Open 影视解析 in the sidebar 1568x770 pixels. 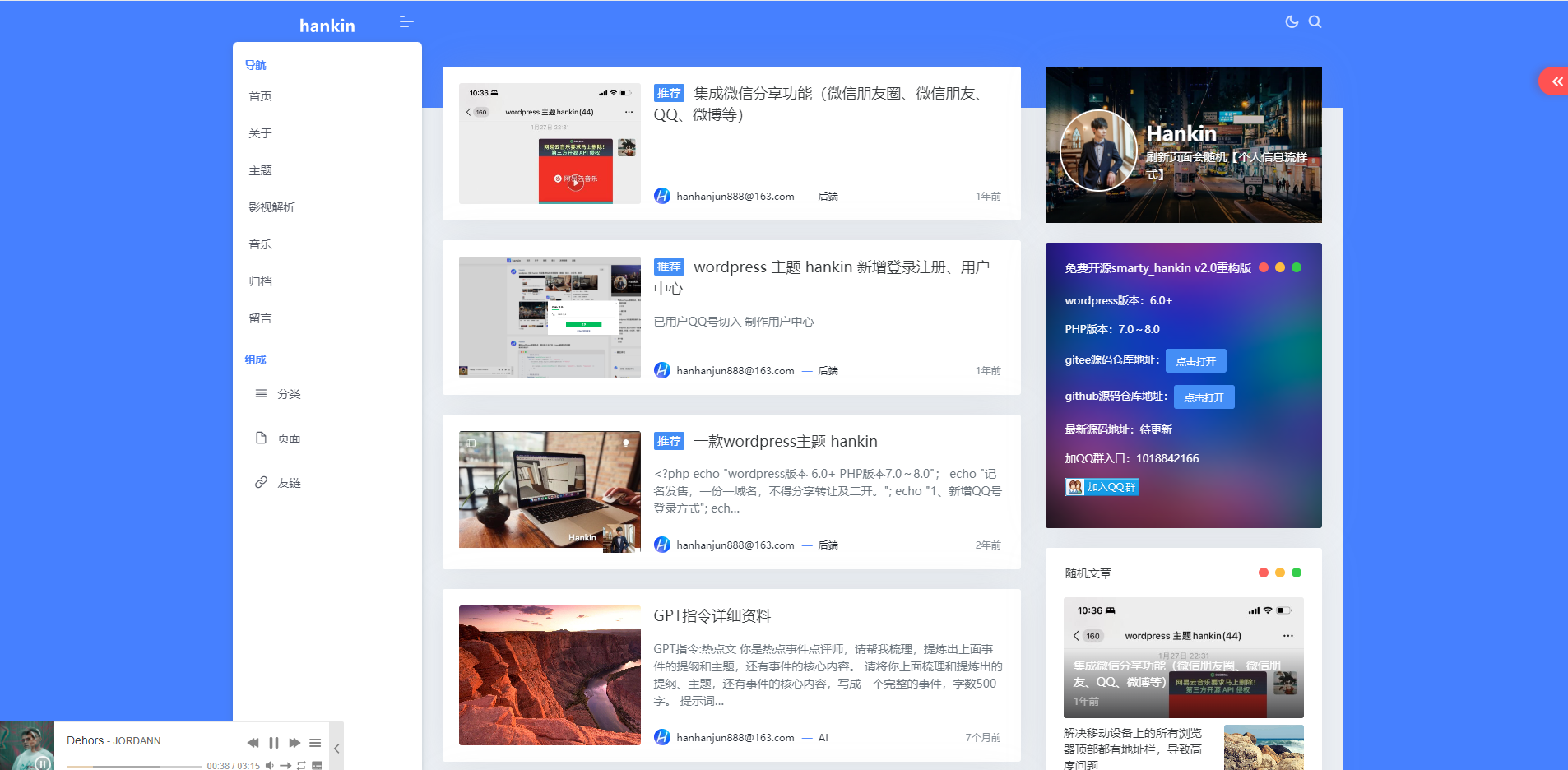pos(272,207)
